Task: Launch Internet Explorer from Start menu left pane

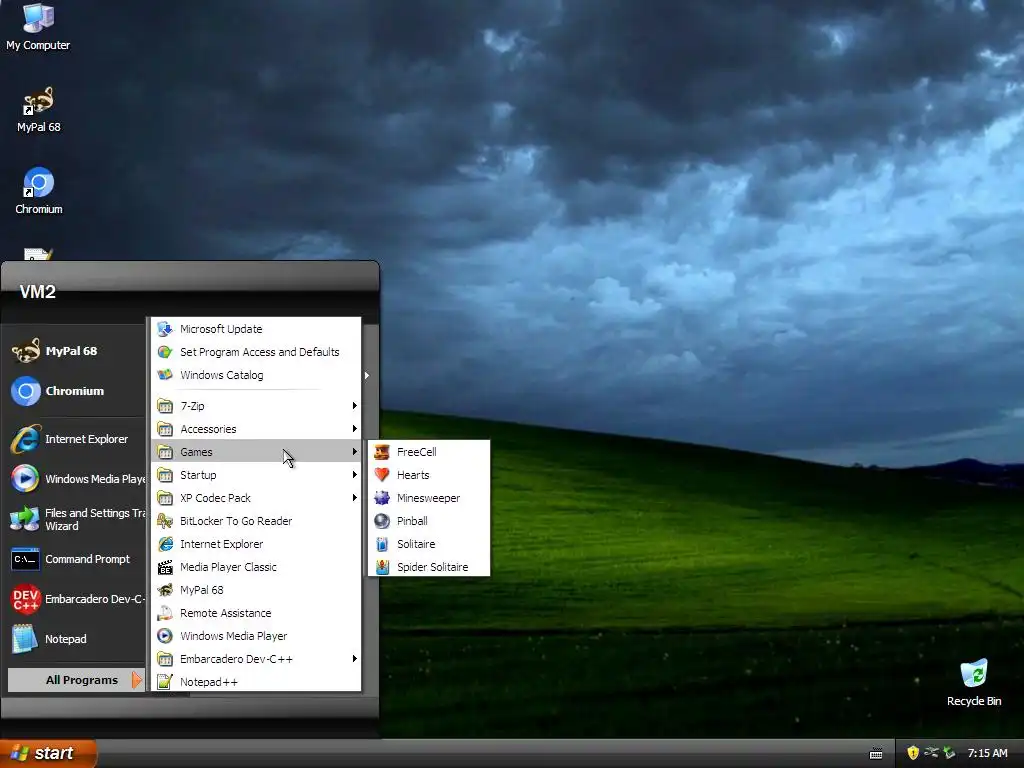Action: tap(76, 440)
